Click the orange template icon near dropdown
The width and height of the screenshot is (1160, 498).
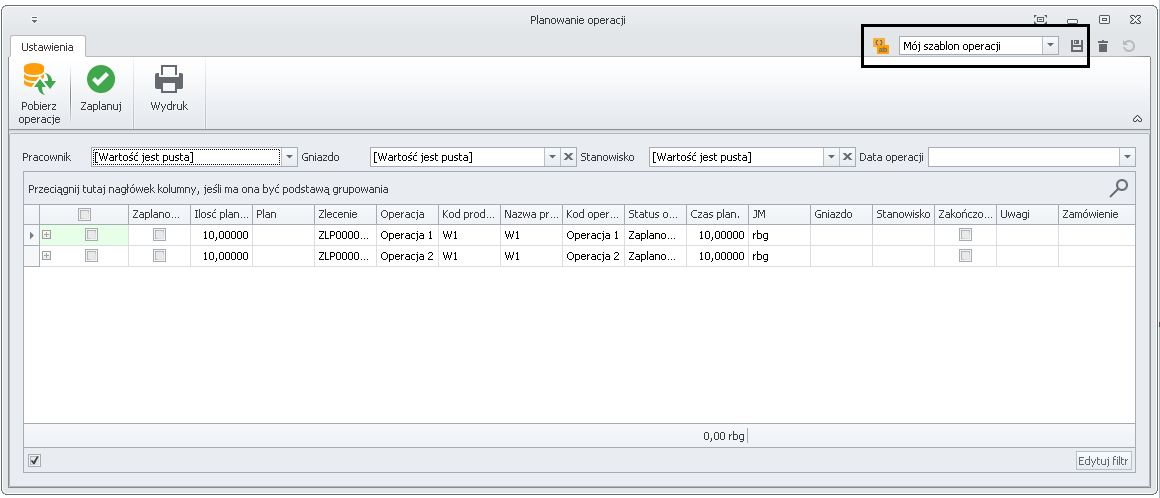pyautogui.click(x=881, y=46)
